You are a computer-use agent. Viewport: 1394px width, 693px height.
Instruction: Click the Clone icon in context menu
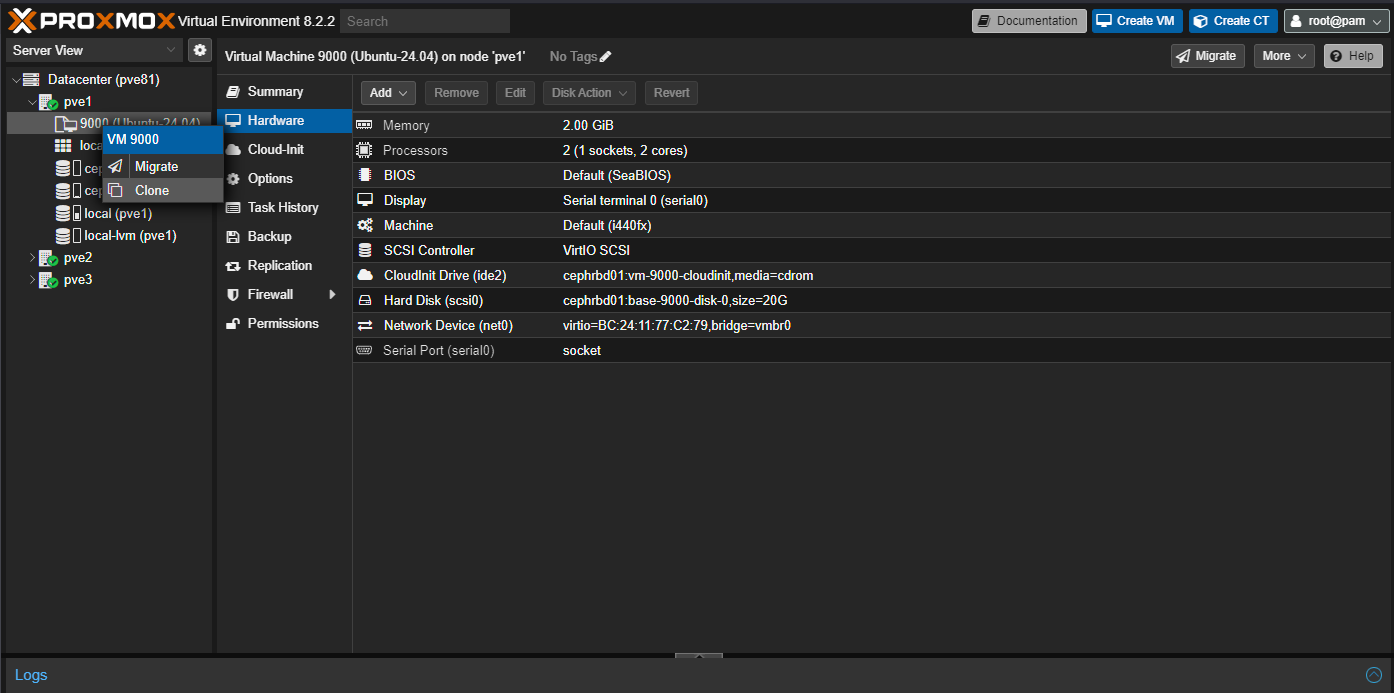pos(116,190)
